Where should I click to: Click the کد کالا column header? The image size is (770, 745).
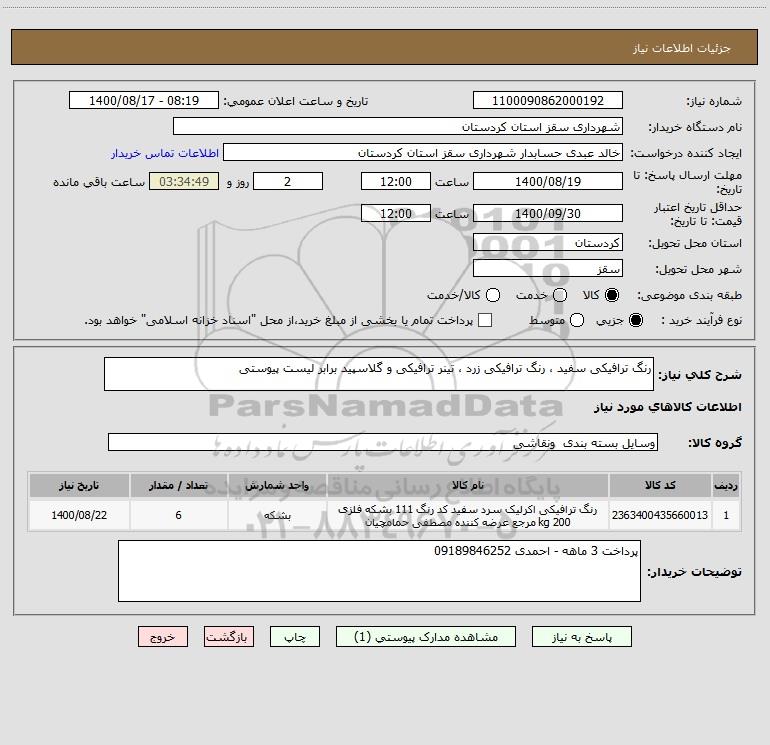pyautogui.click(x=660, y=485)
